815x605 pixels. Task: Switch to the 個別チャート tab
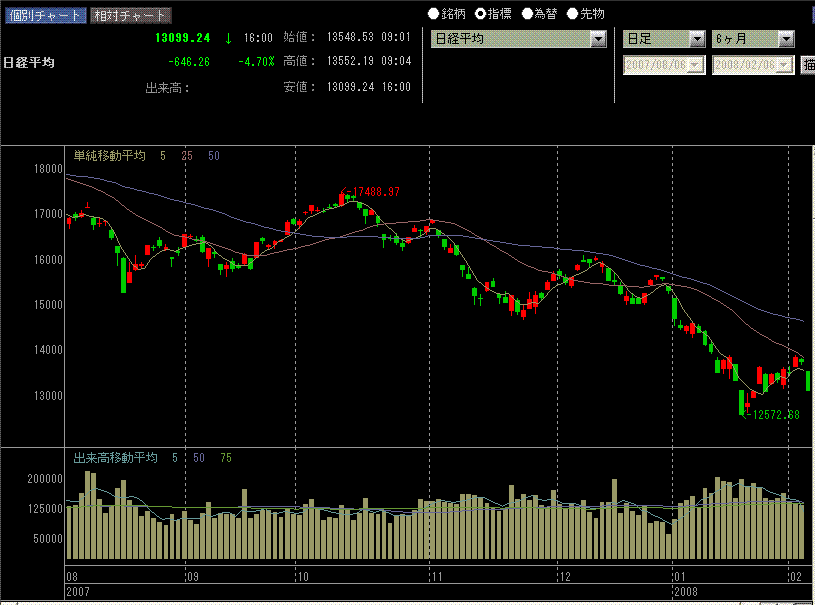click(43, 15)
